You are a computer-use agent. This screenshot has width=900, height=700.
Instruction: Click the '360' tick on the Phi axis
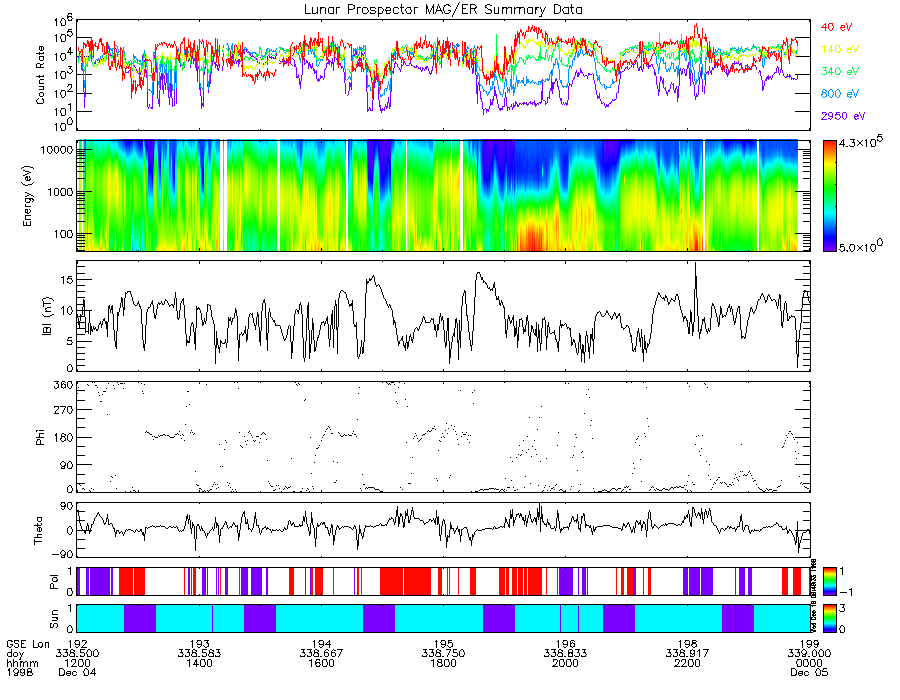coord(64,385)
